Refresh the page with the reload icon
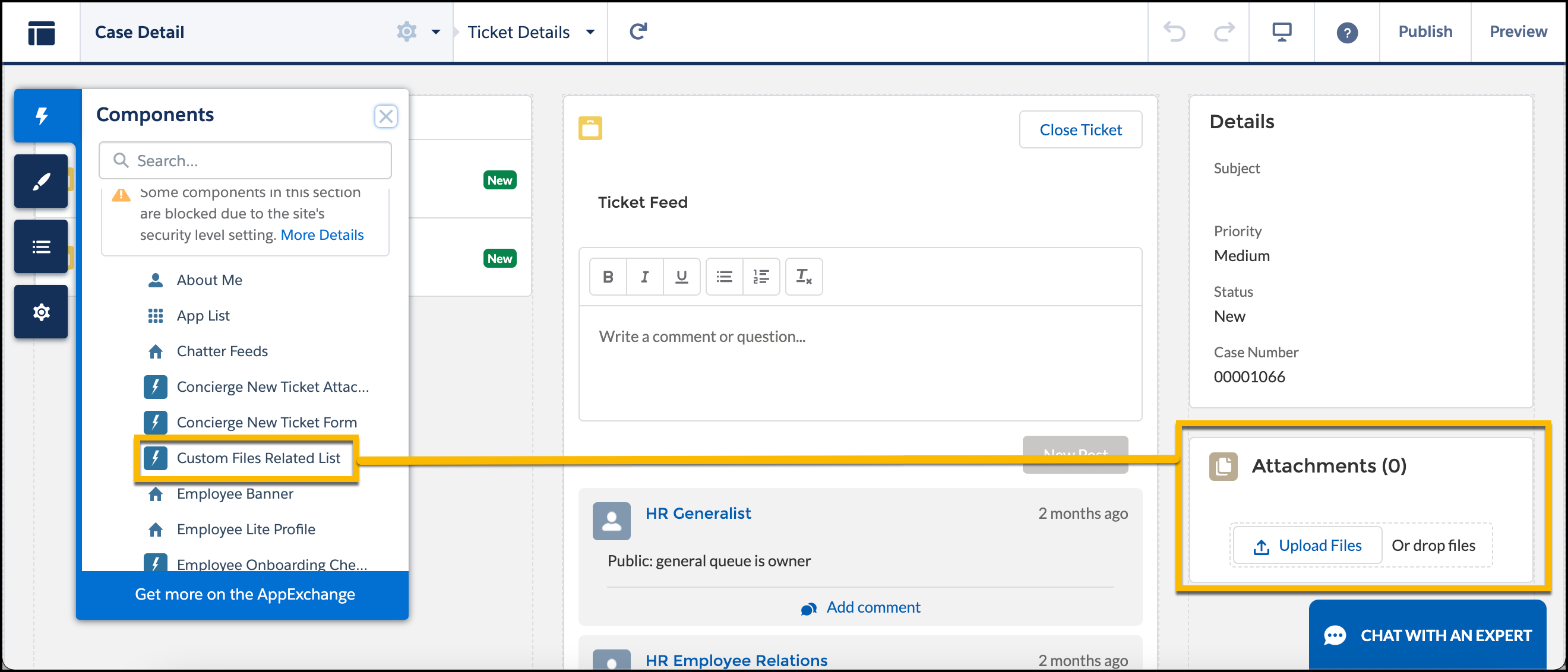This screenshot has width=1568, height=672. tap(638, 31)
